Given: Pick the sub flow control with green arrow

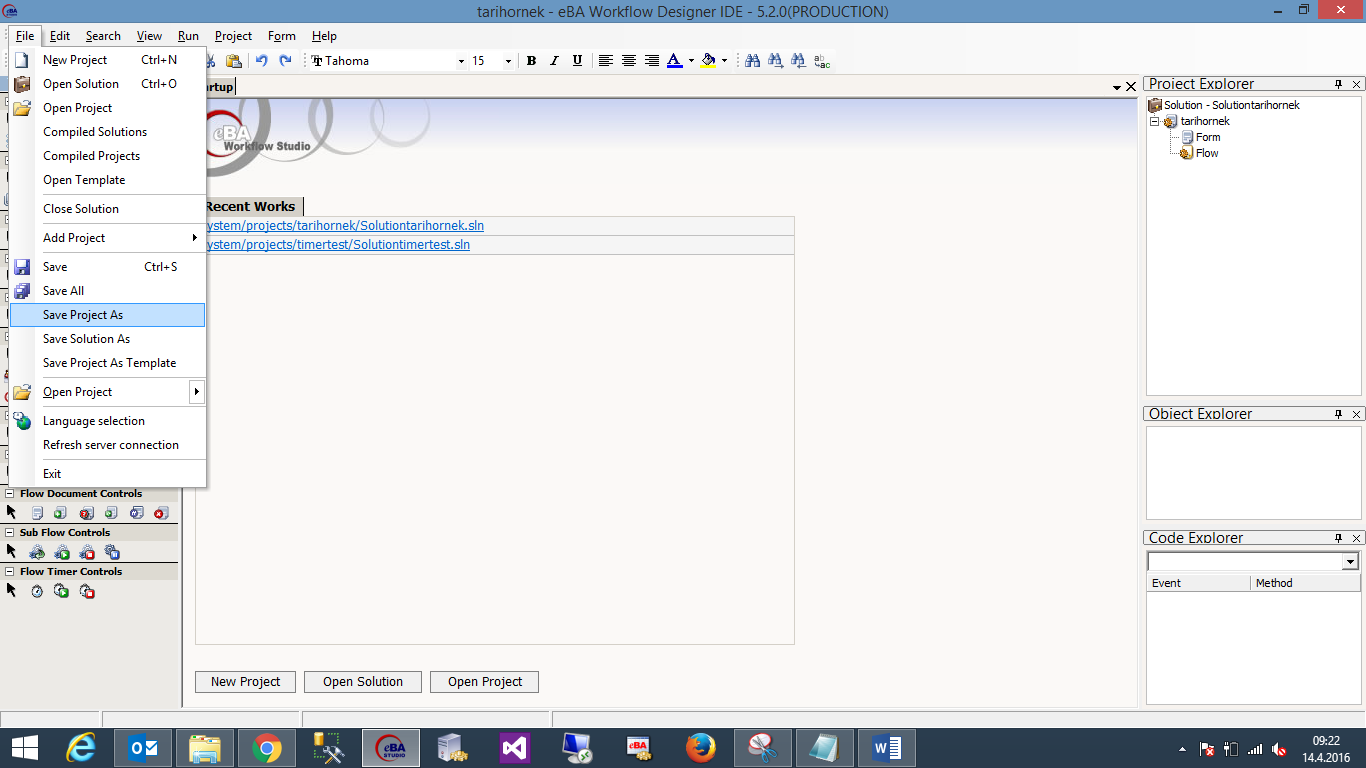Looking at the screenshot, I should point(37,552).
